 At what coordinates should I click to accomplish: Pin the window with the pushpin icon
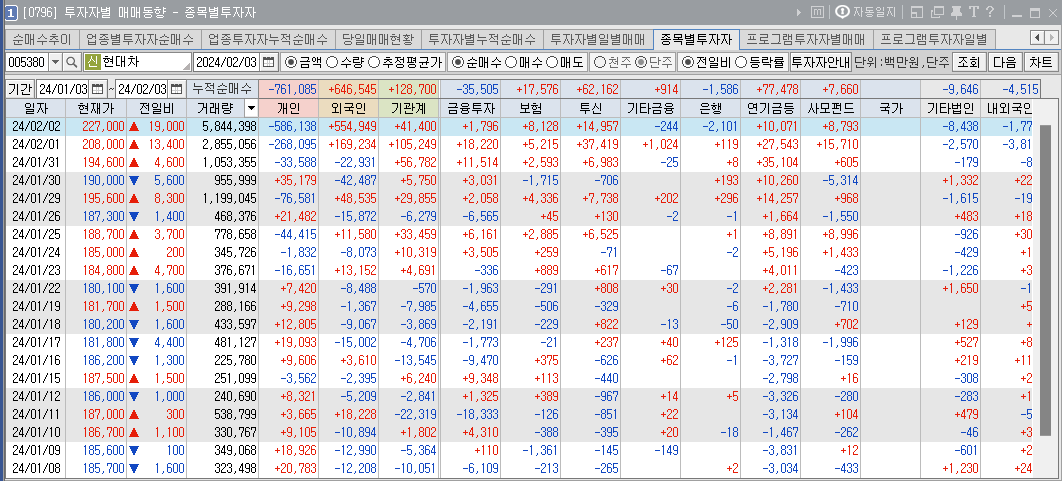point(956,12)
